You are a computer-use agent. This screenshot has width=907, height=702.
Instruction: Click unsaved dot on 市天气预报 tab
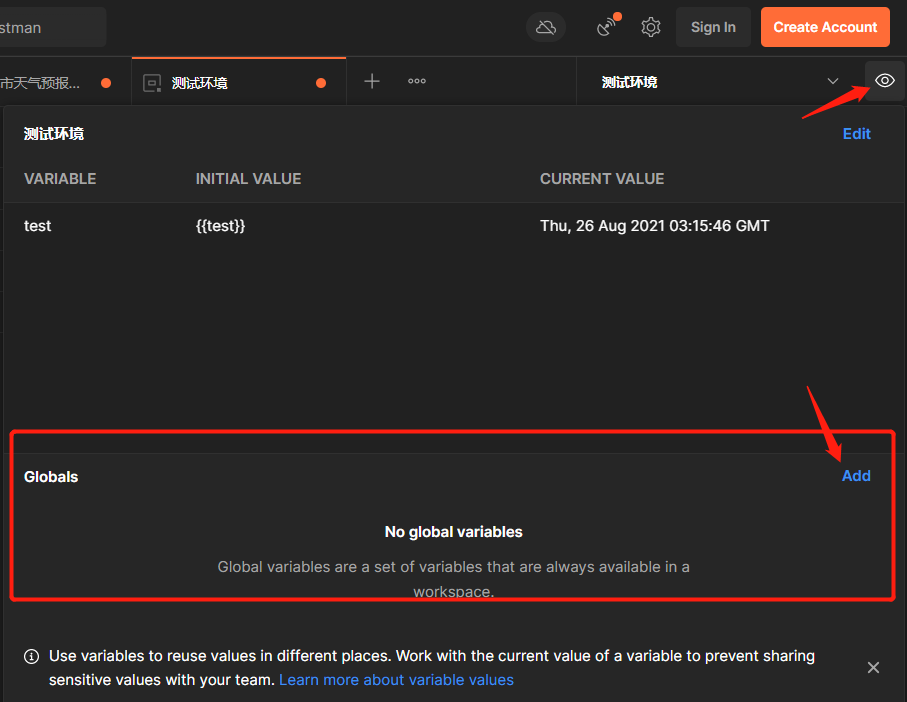[x=106, y=83]
